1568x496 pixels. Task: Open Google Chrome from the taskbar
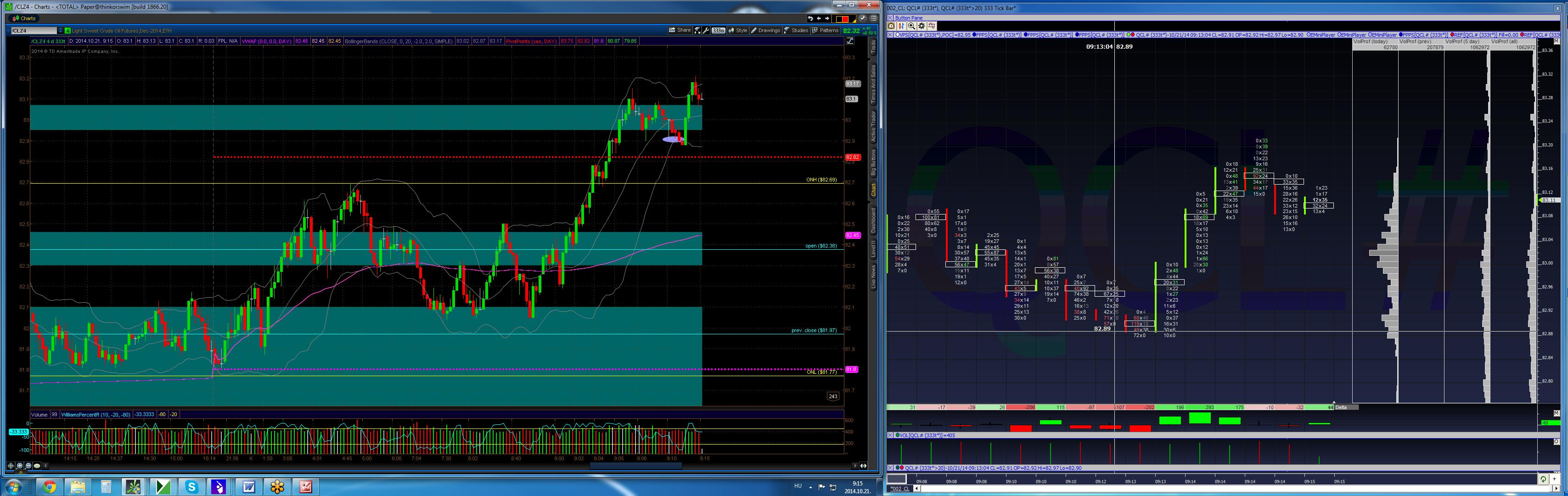coord(49,487)
